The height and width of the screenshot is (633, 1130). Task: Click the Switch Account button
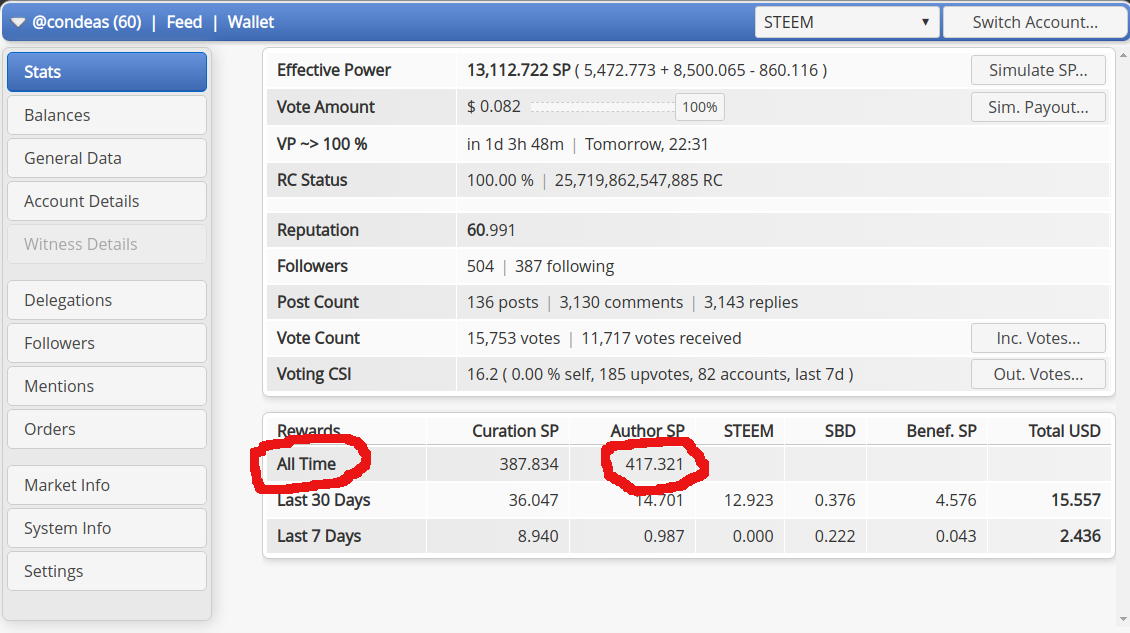(1034, 22)
